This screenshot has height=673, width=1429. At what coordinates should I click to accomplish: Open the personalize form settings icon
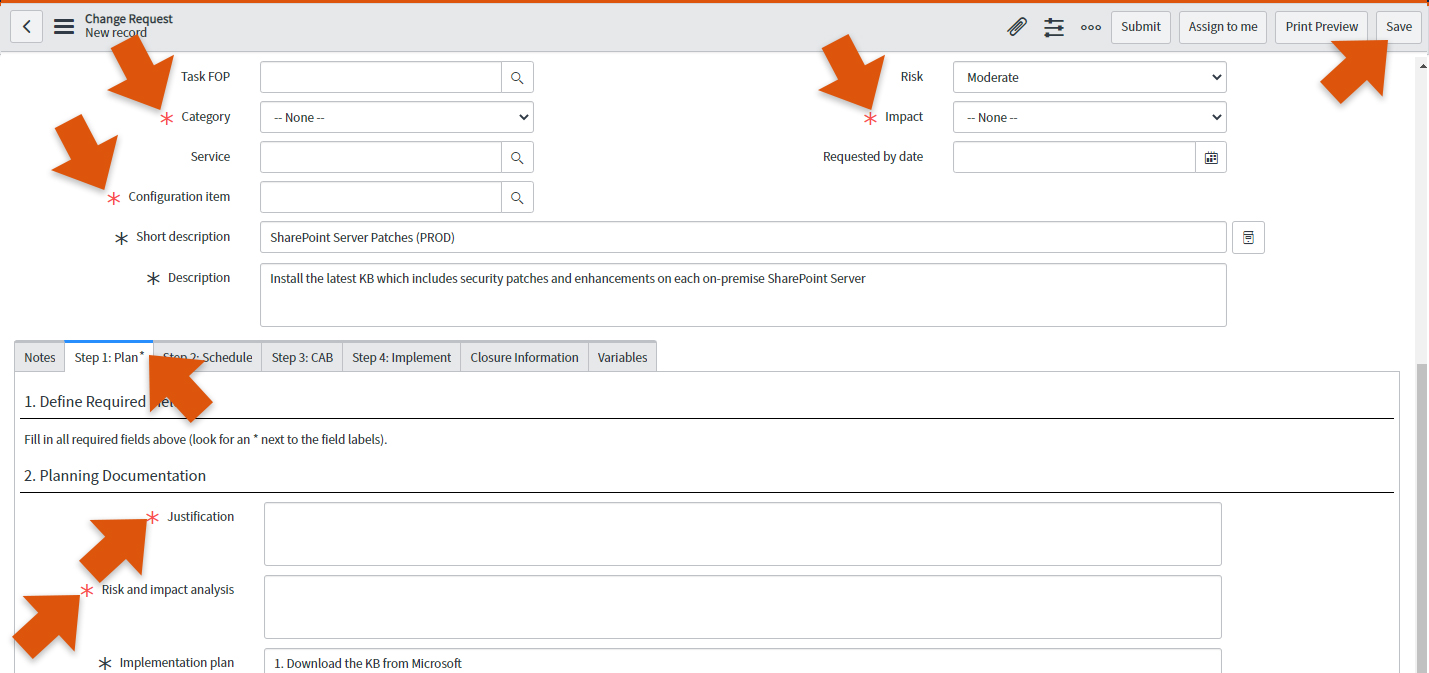1054,27
